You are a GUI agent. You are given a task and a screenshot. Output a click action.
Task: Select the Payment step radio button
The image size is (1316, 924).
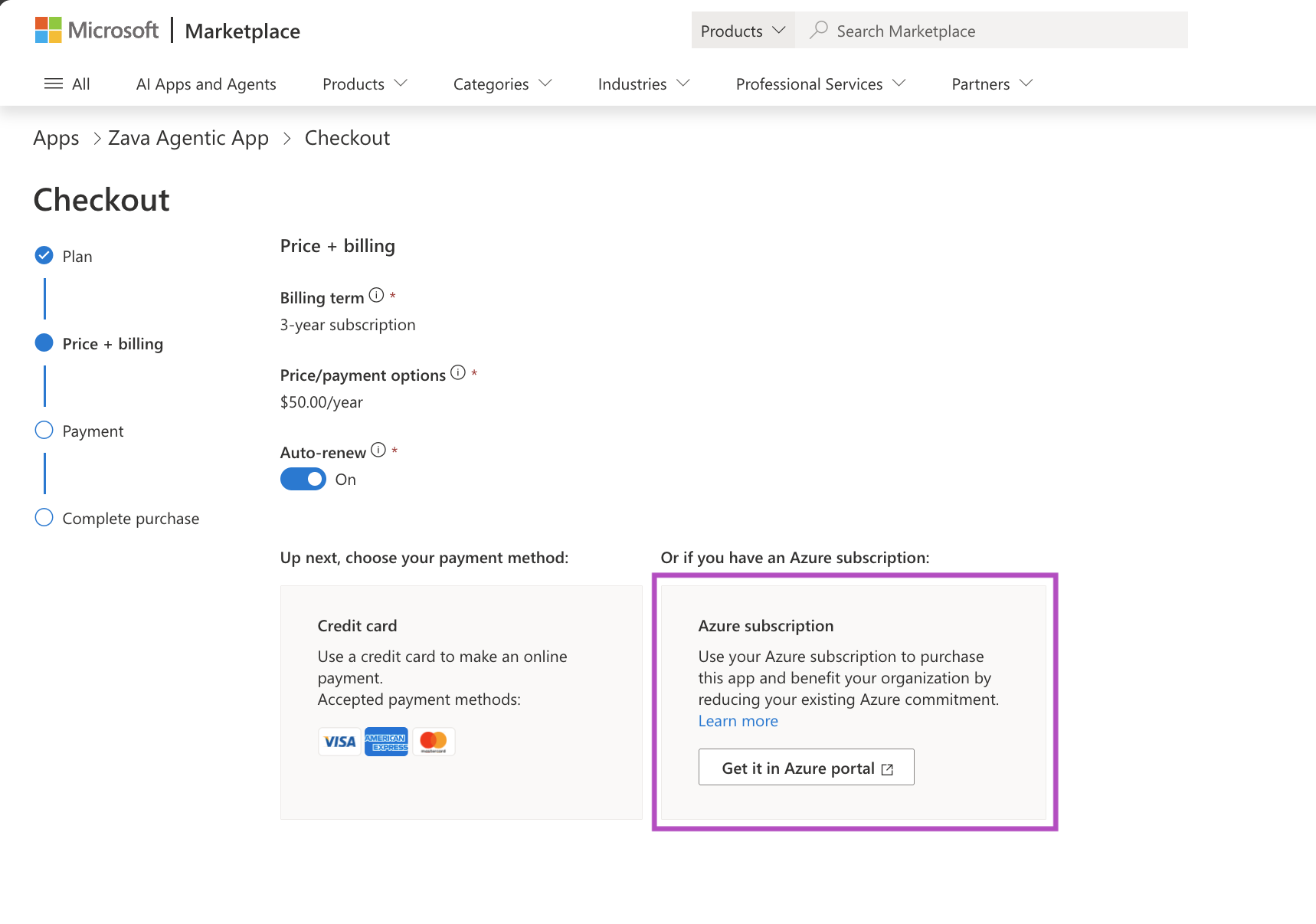(44, 430)
